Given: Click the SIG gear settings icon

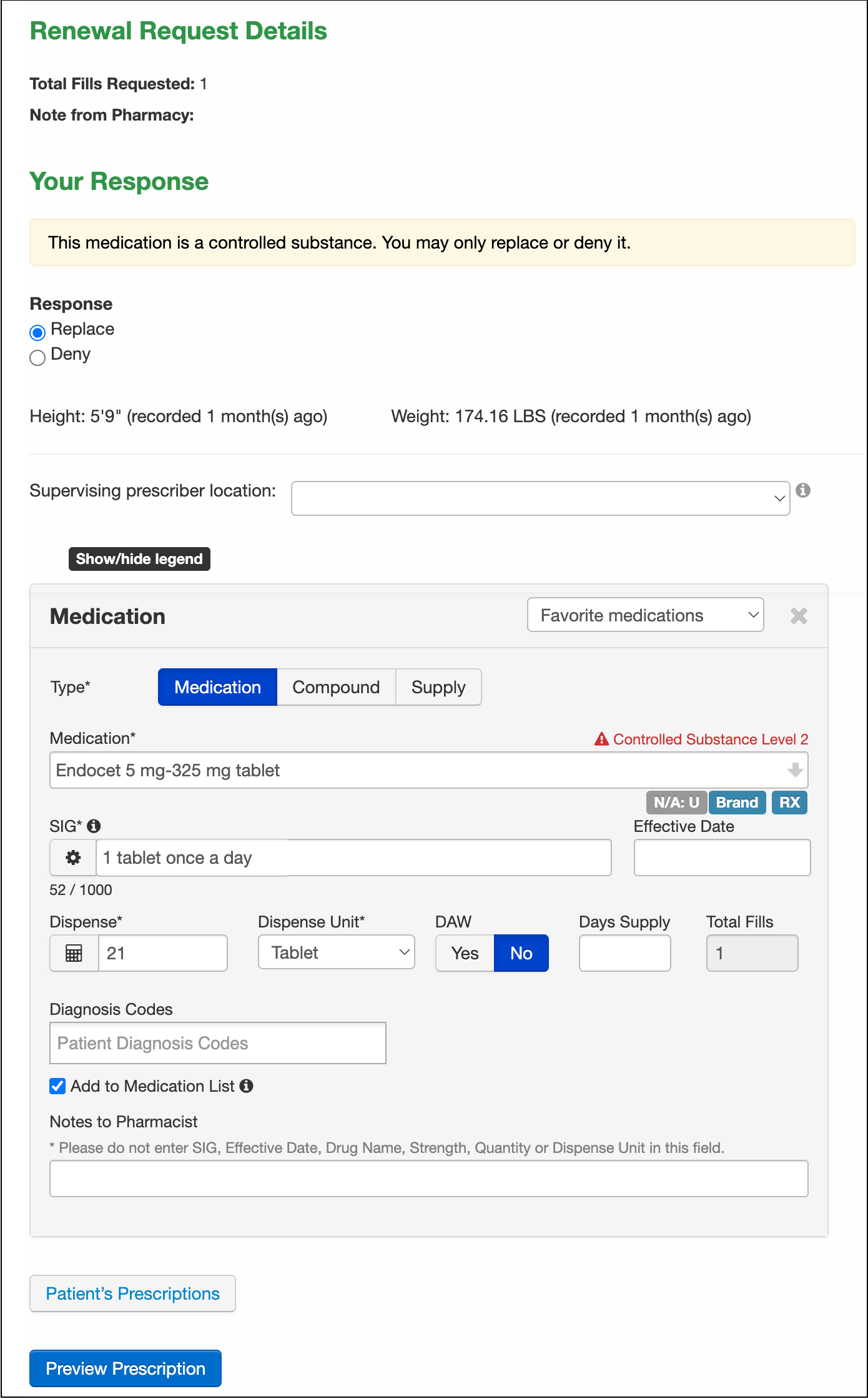Looking at the screenshot, I should 73,858.
